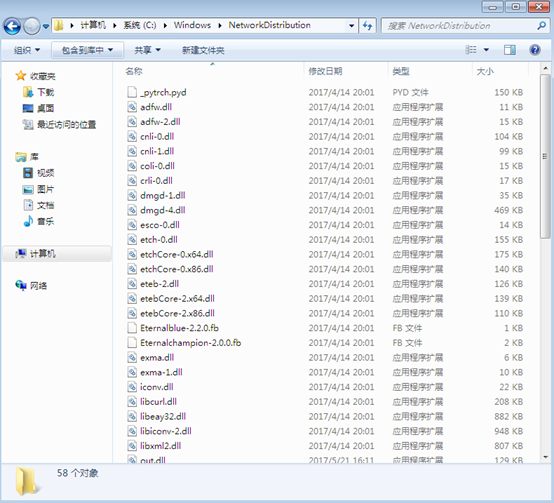This screenshot has height=503, width=554.
Task: Select the Eternalblue-2.2.0.fb file icon
Action: pos(132,328)
